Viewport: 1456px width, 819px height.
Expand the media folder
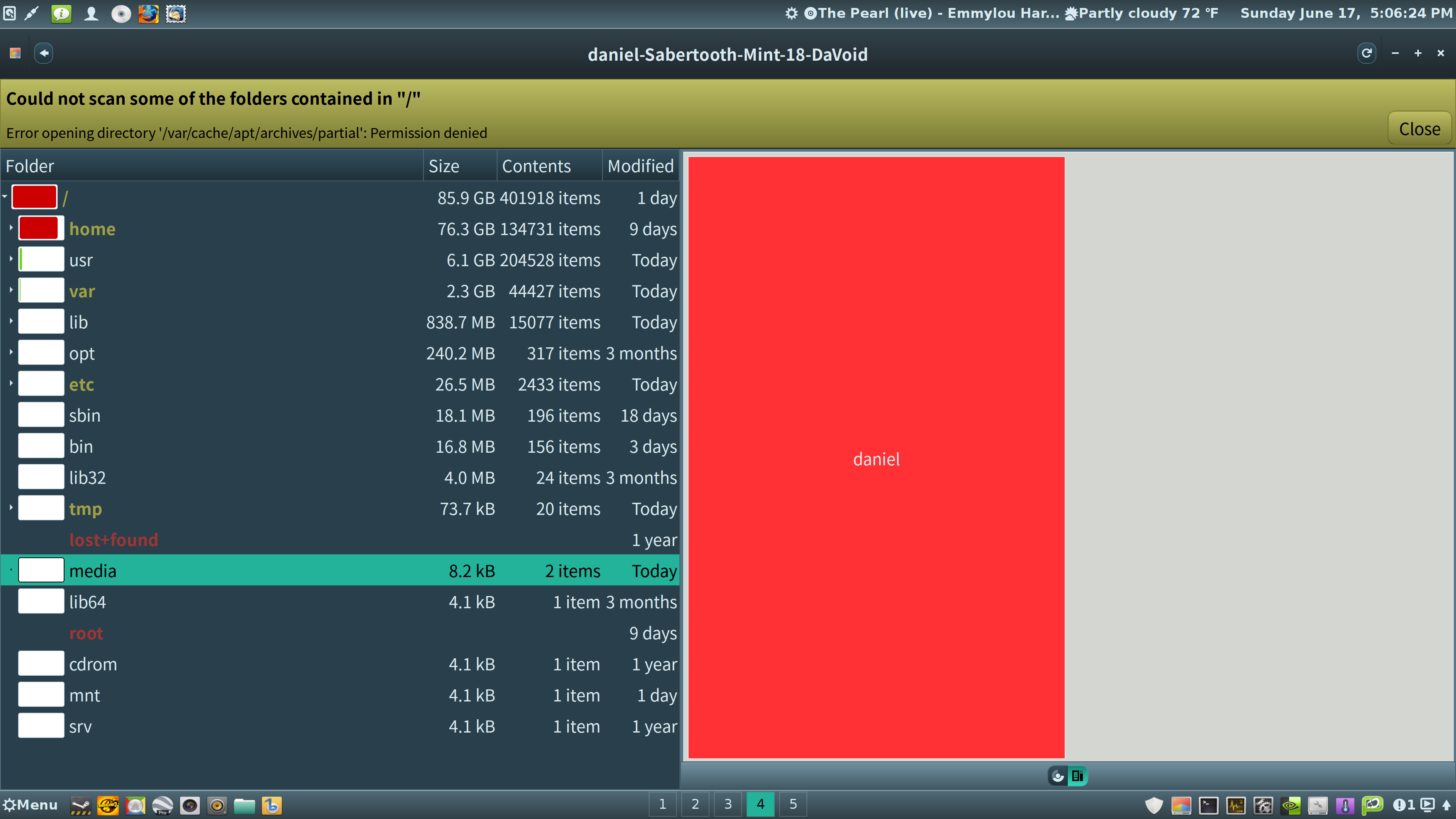[x=11, y=570]
